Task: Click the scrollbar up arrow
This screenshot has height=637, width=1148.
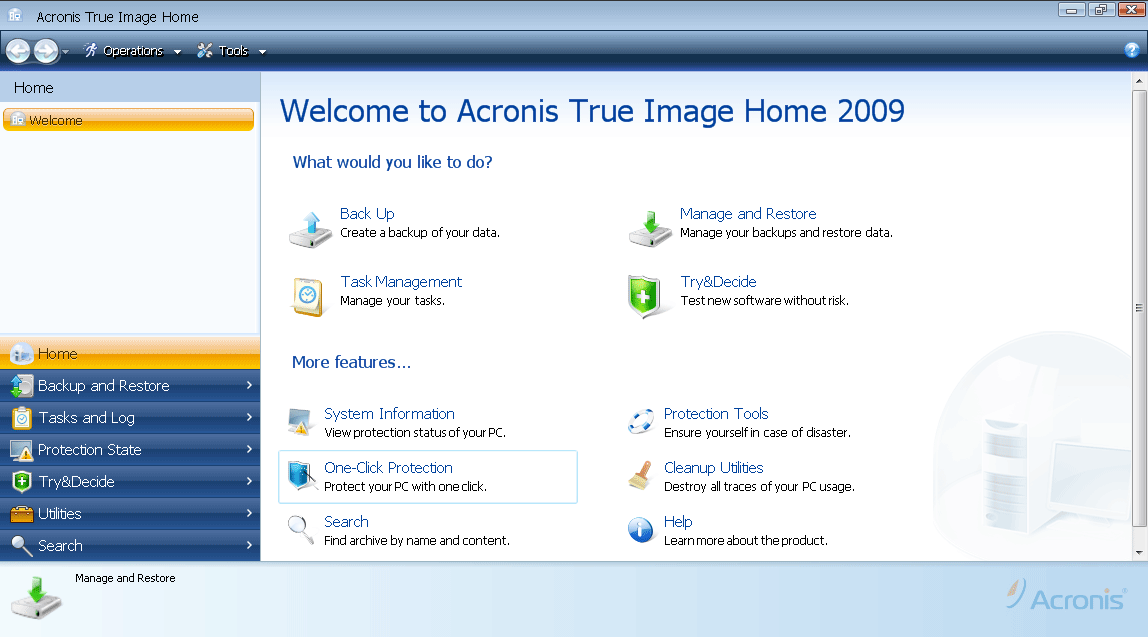Action: point(1139,80)
